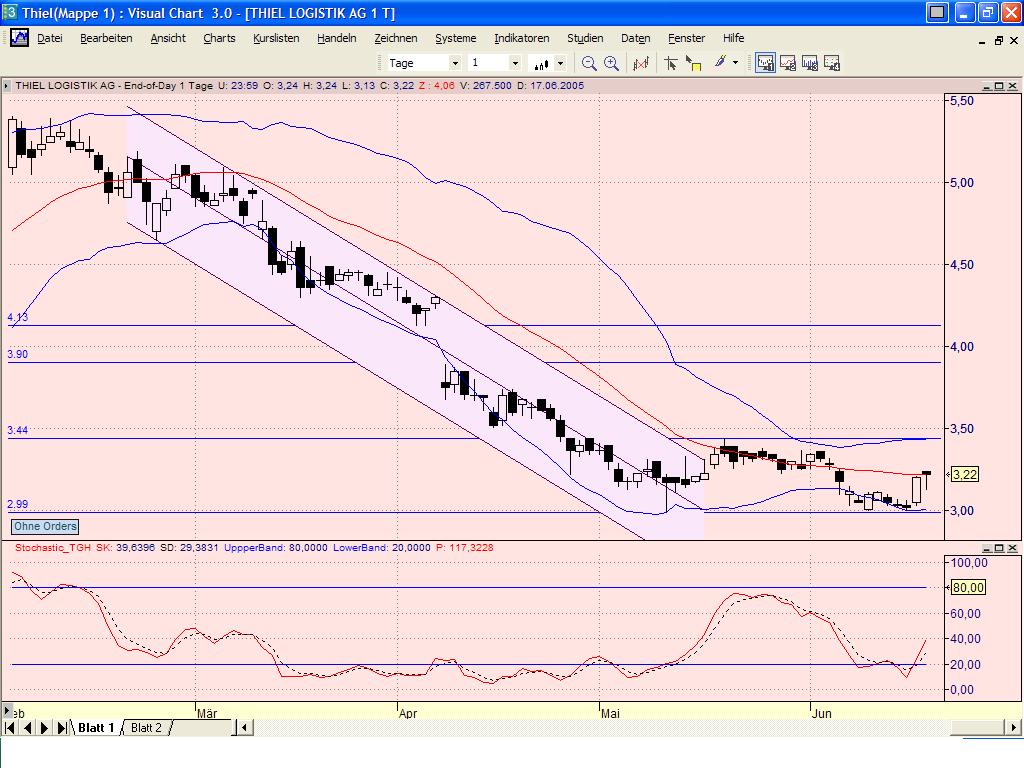Switch to chart workspace 3 icon
Image resolution: width=1024 pixels, height=768 pixels.
[810, 63]
